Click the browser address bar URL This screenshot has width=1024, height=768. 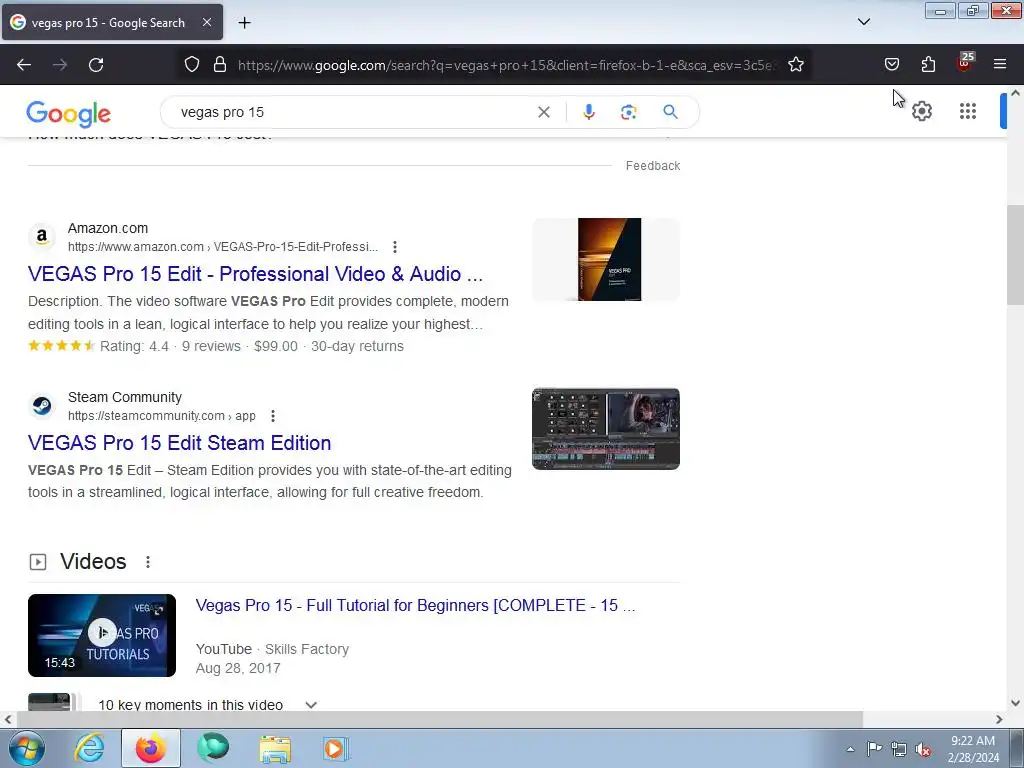coord(506,65)
